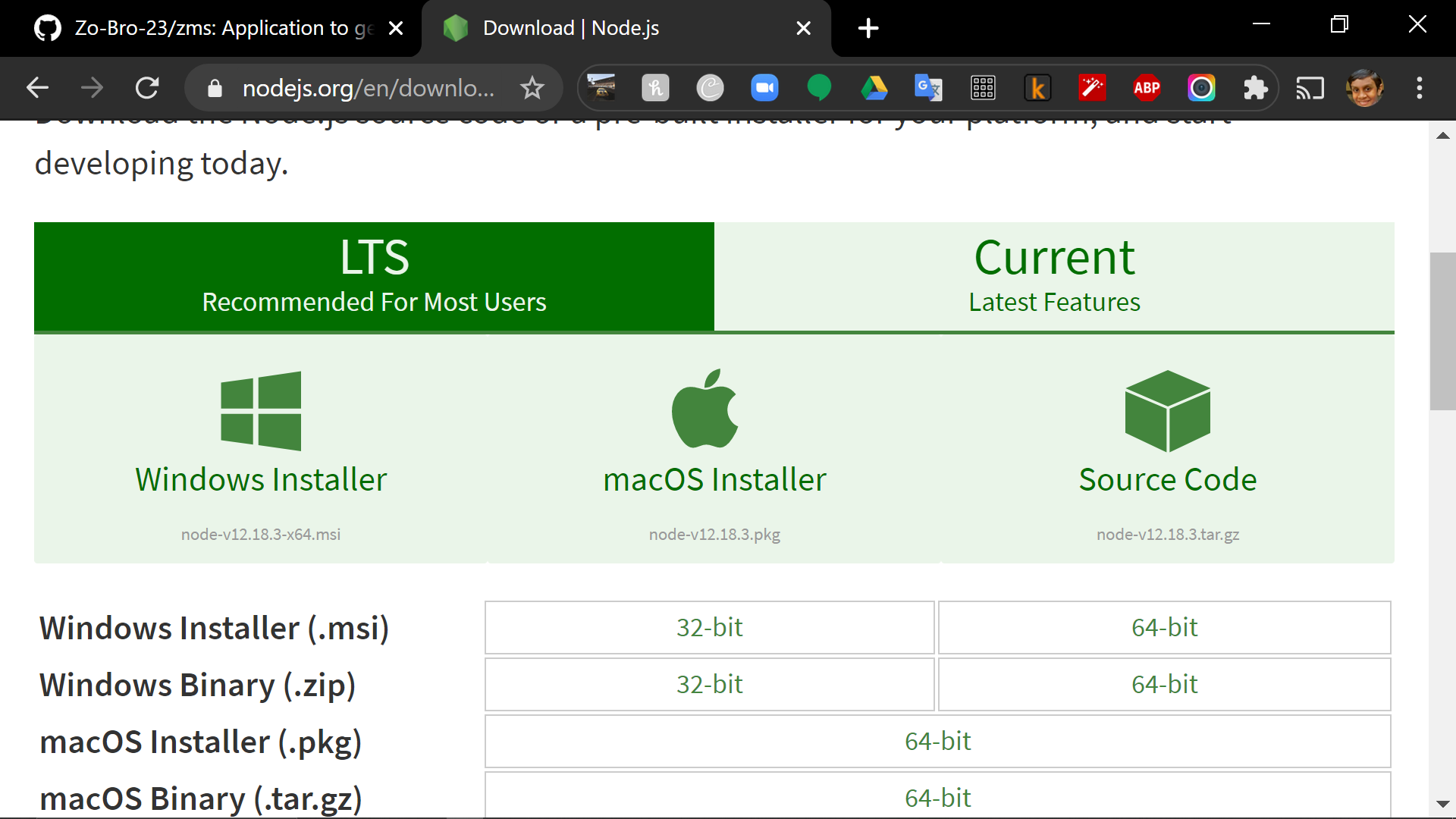Image resolution: width=1456 pixels, height=819 pixels.
Task: Open the Zoom extension icon
Action: click(x=764, y=88)
